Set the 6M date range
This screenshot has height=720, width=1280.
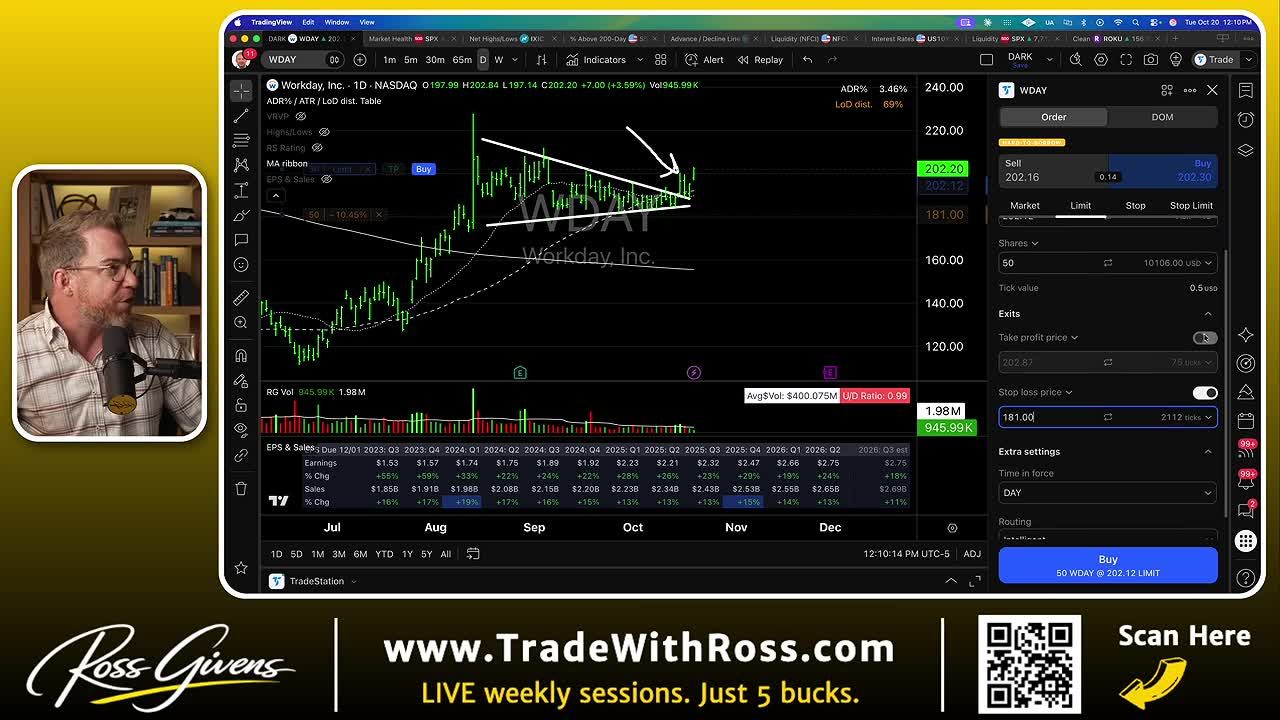coord(360,554)
